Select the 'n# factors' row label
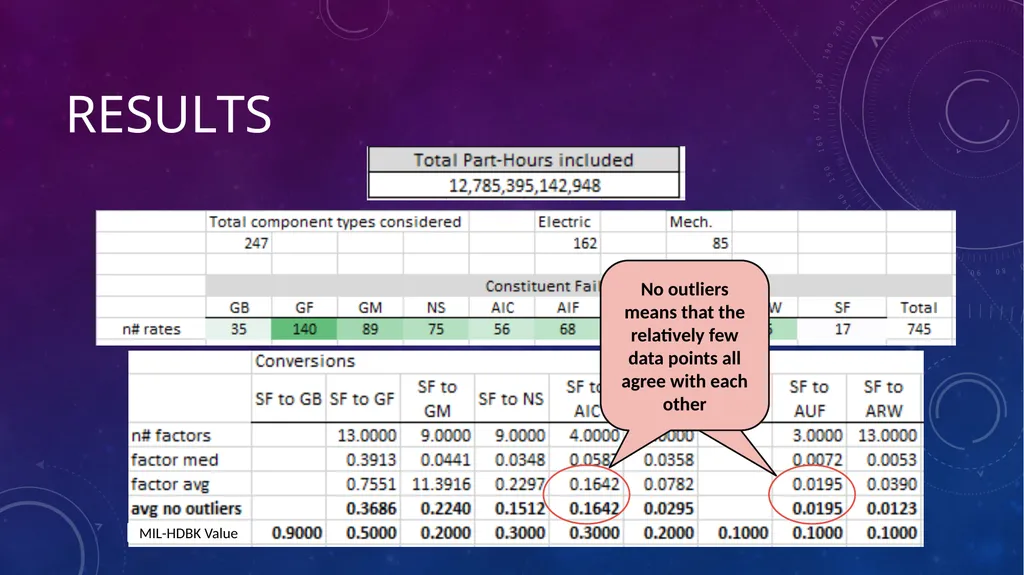Image resolution: width=1024 pixels, height=575 pixels. (170, 436)
